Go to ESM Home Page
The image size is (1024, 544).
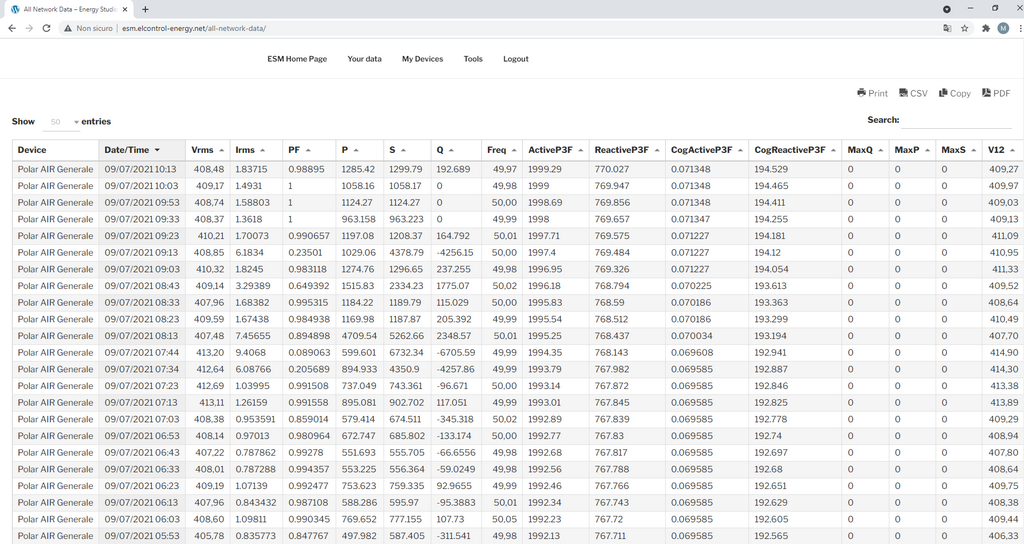[x=297, y=59]
